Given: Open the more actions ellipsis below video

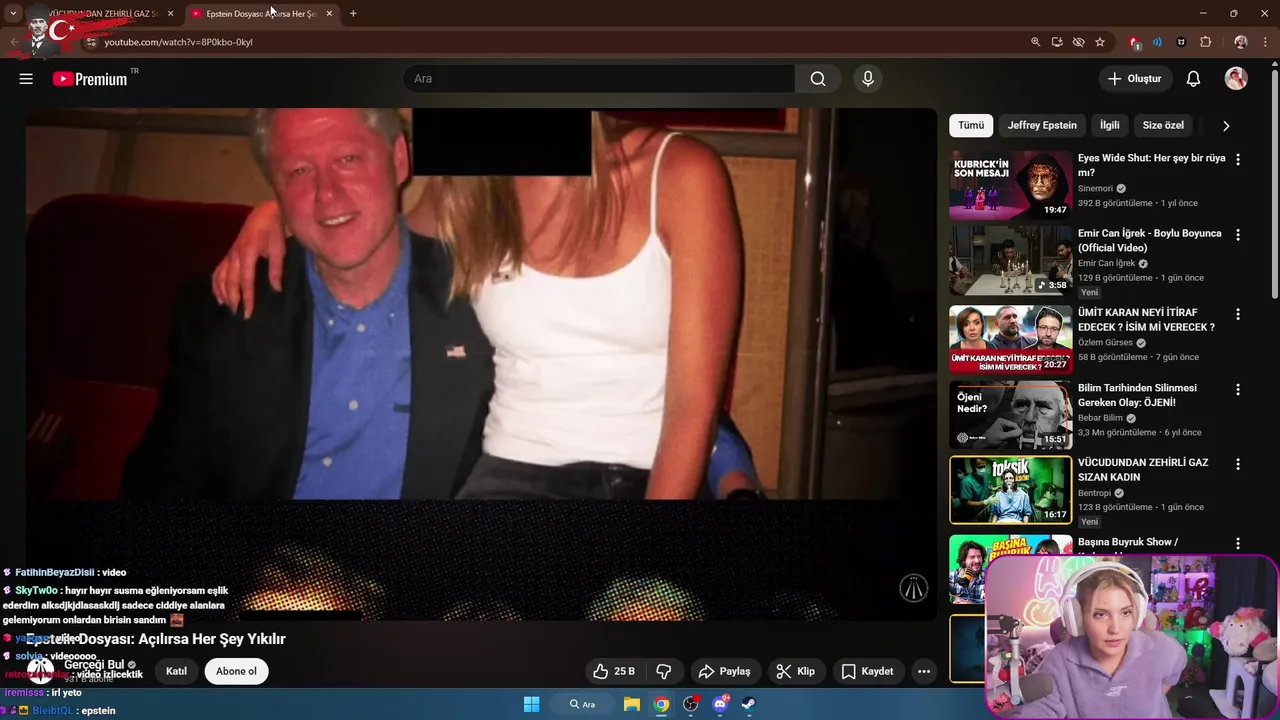Looking at the screenshot, I should (x=924, y=671).
